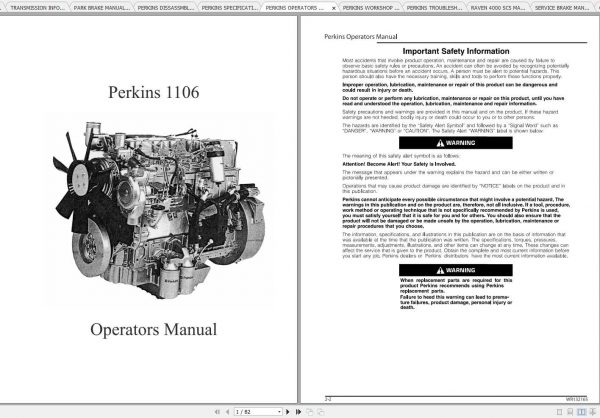The image size is (600, 418).
Task: Select two-page continuous scrolling view
Action: click(x=593, y=412)
